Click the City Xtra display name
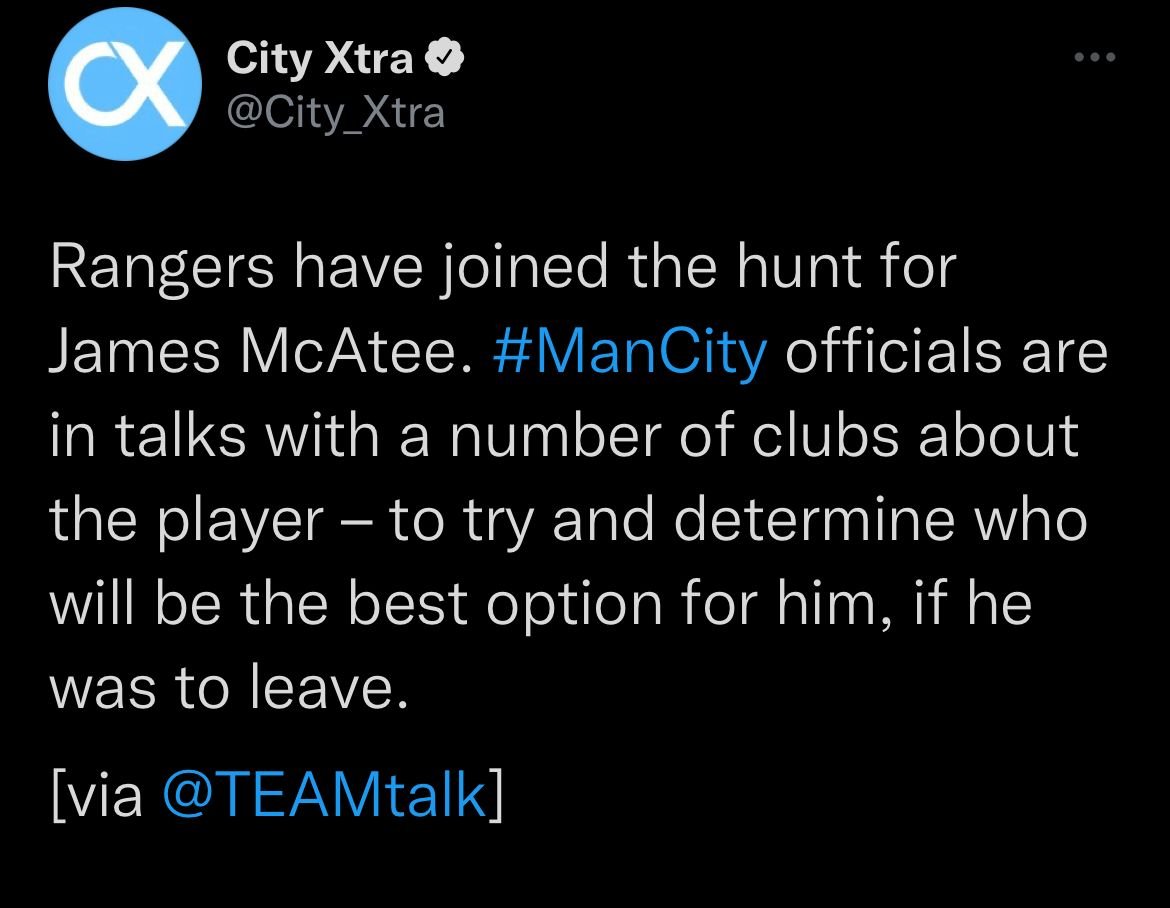 pyautogui.click(x=320, y=60)
